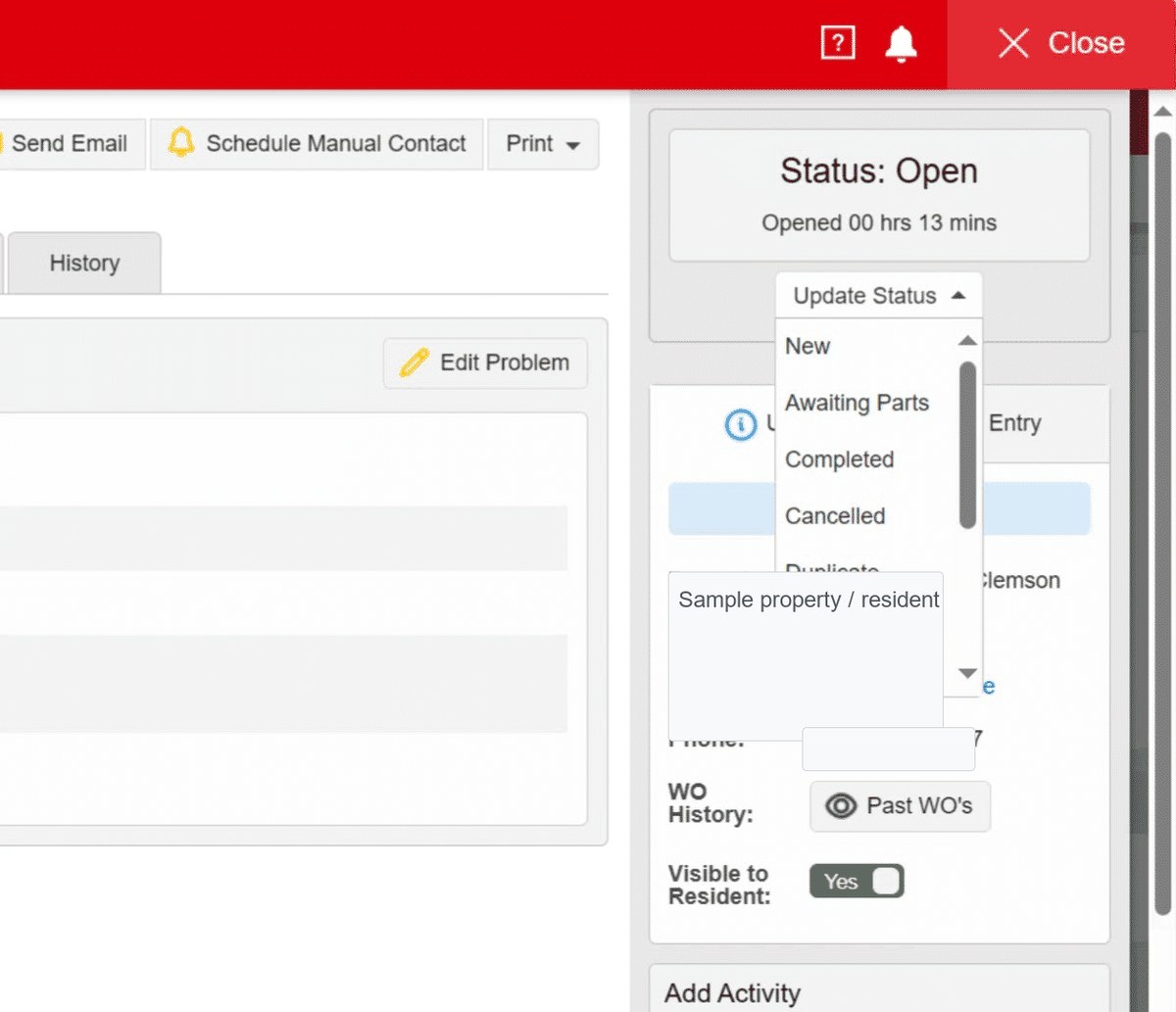Close the work order panel
Viewport: 1176px width, 1012px height.
coord(1061,44)
